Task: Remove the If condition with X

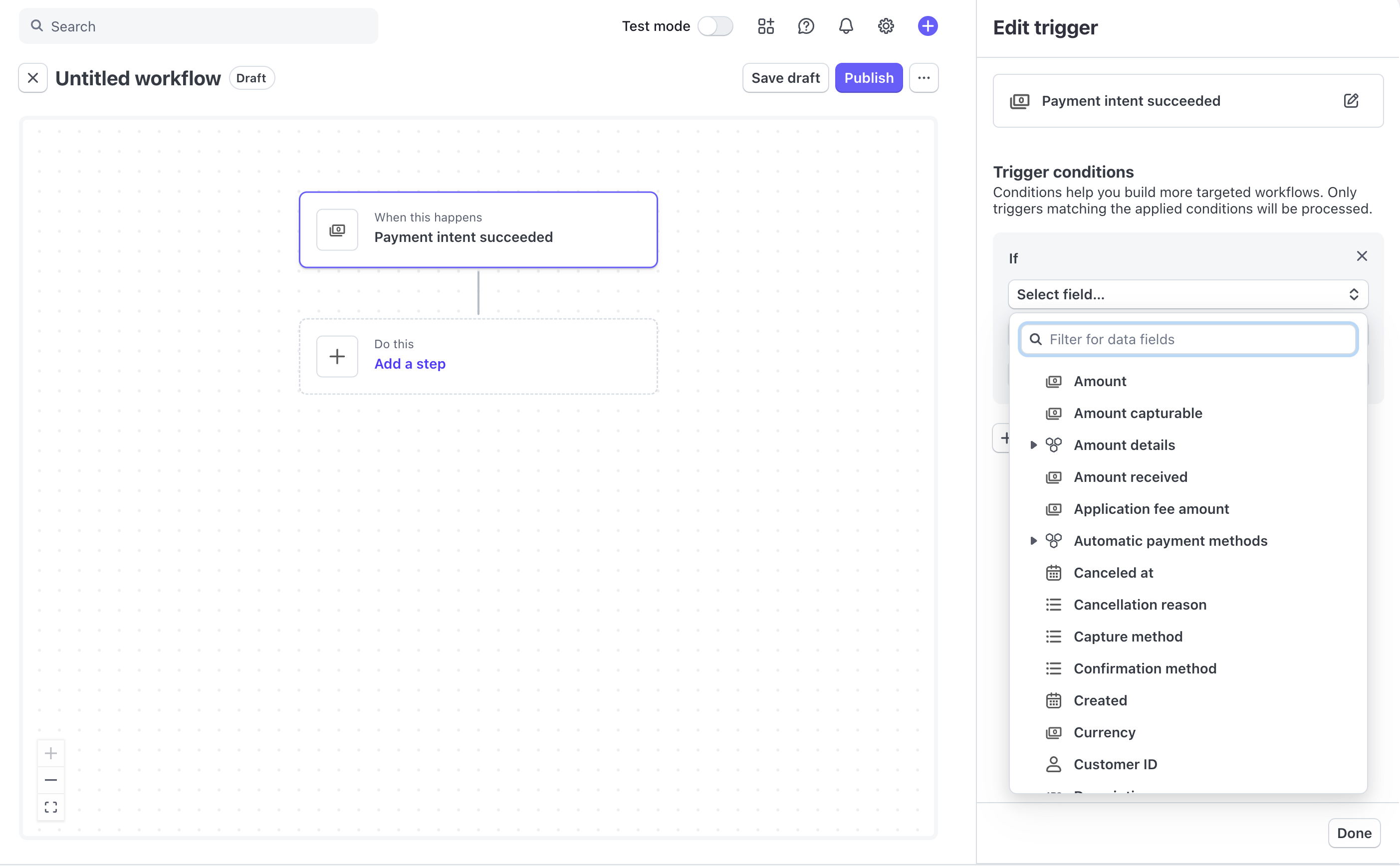Action: (1361, 256)
